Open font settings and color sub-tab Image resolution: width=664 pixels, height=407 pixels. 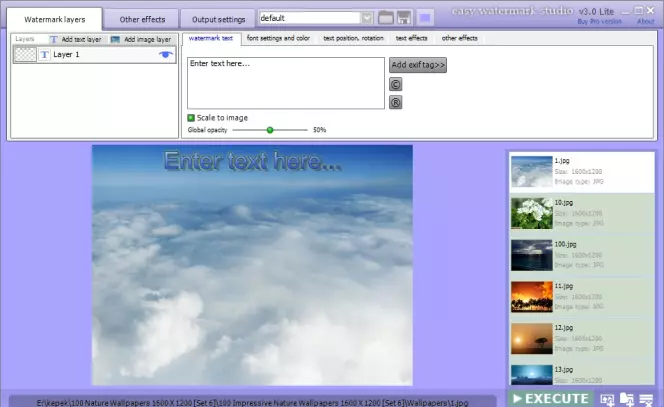(x=278, y=38)
